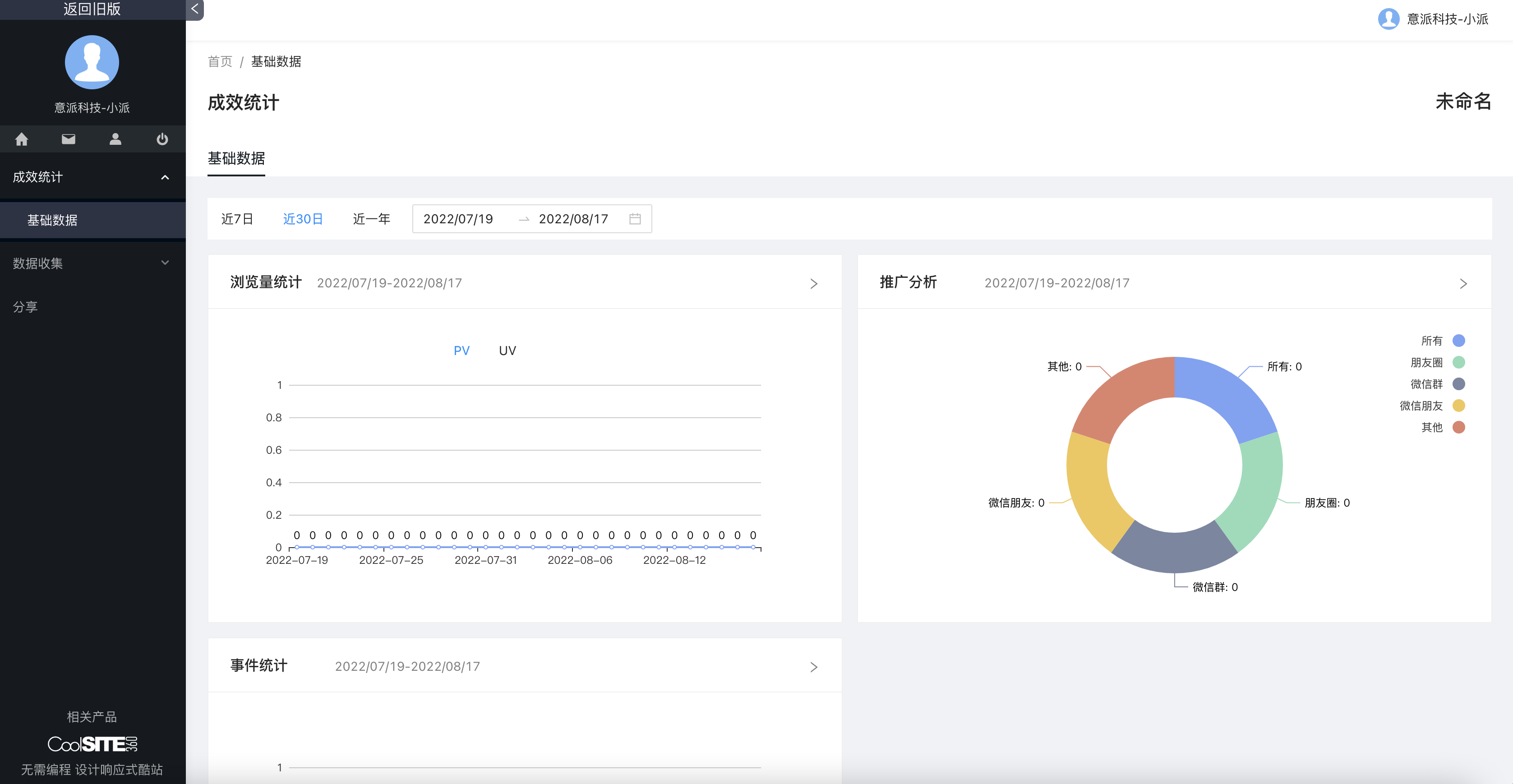Open the 分享 sidebar menu item

[x=25, y=307]
